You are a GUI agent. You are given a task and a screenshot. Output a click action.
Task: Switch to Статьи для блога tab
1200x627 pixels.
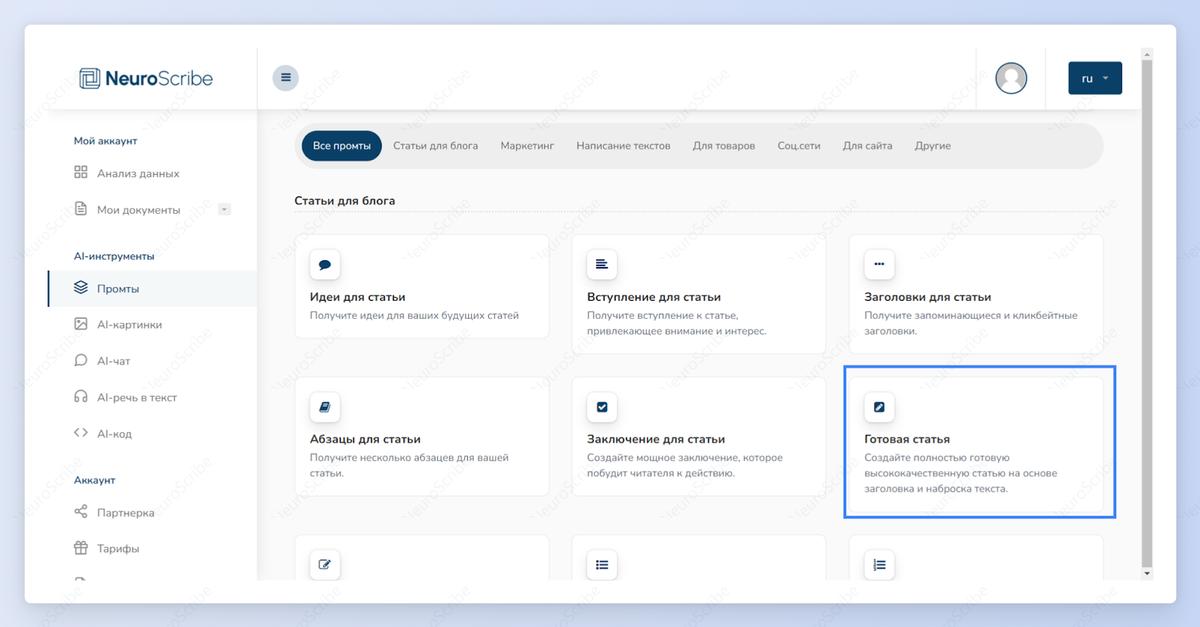coord(435,145)
